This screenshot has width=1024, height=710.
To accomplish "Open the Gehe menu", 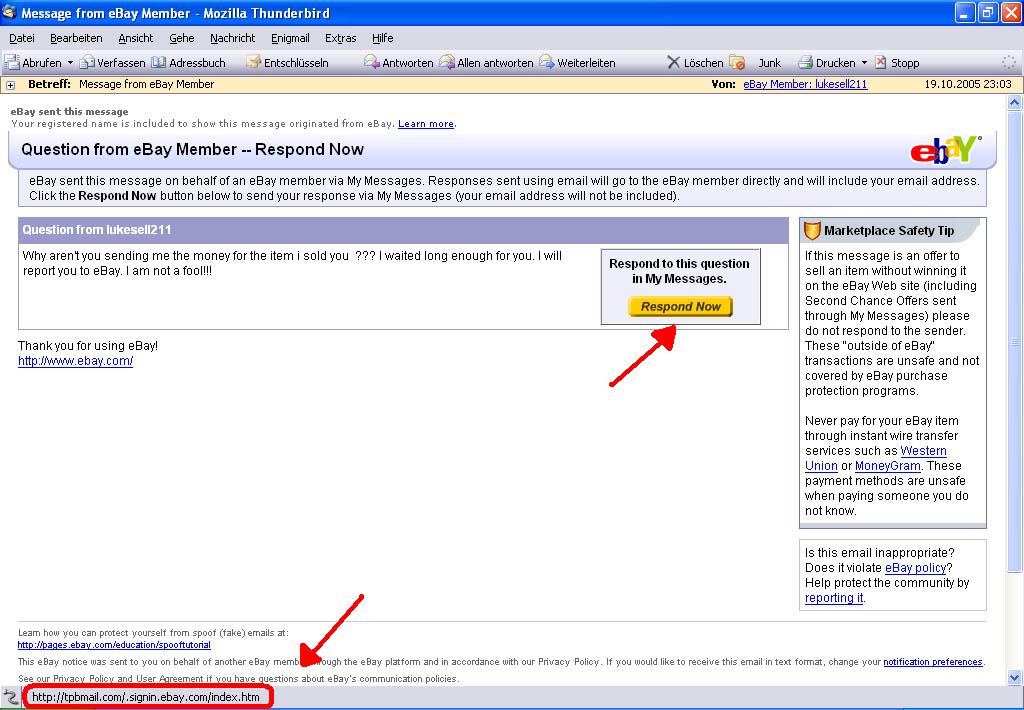I will 182,38.
